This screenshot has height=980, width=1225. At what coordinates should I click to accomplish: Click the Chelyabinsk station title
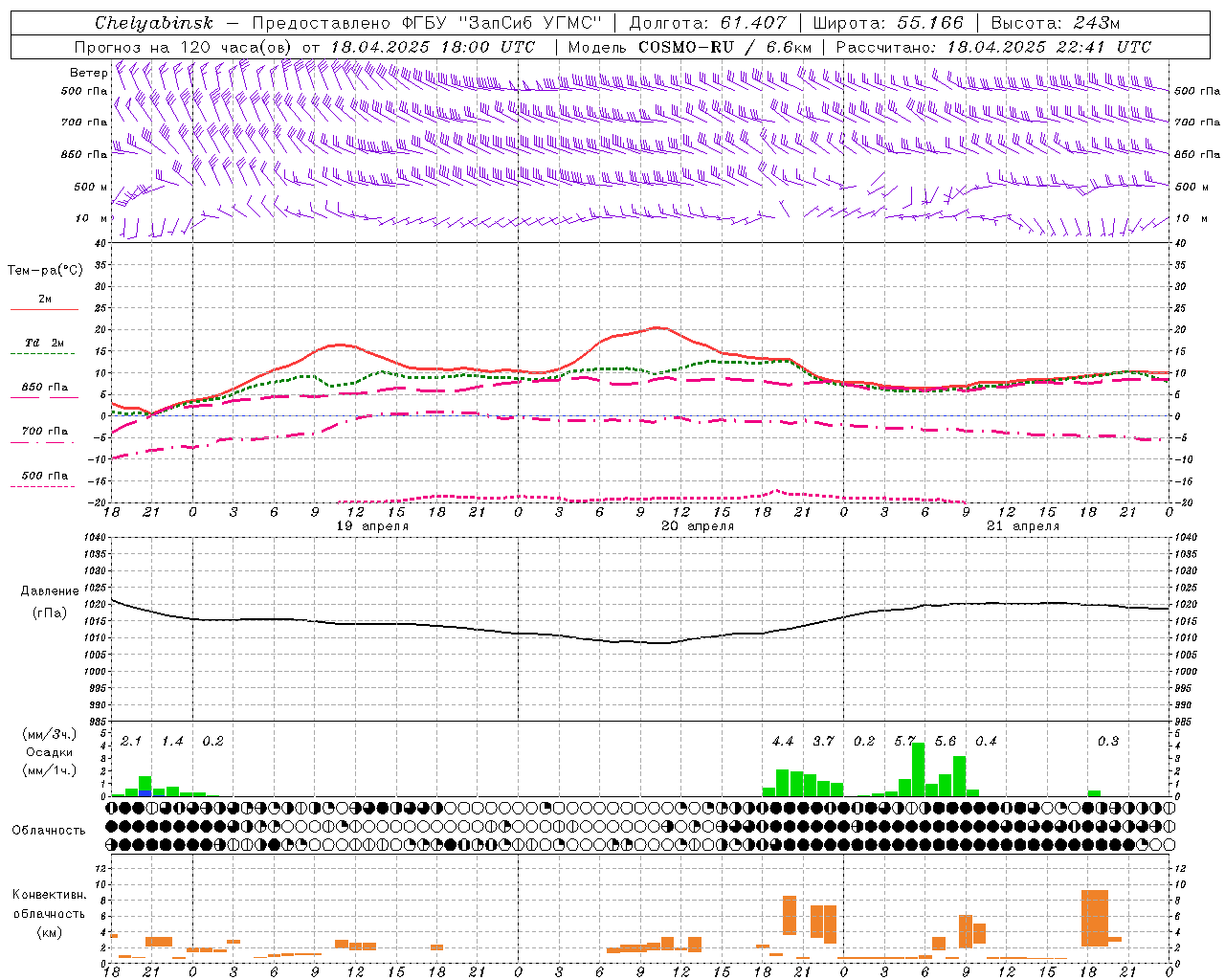coord(154,23)
